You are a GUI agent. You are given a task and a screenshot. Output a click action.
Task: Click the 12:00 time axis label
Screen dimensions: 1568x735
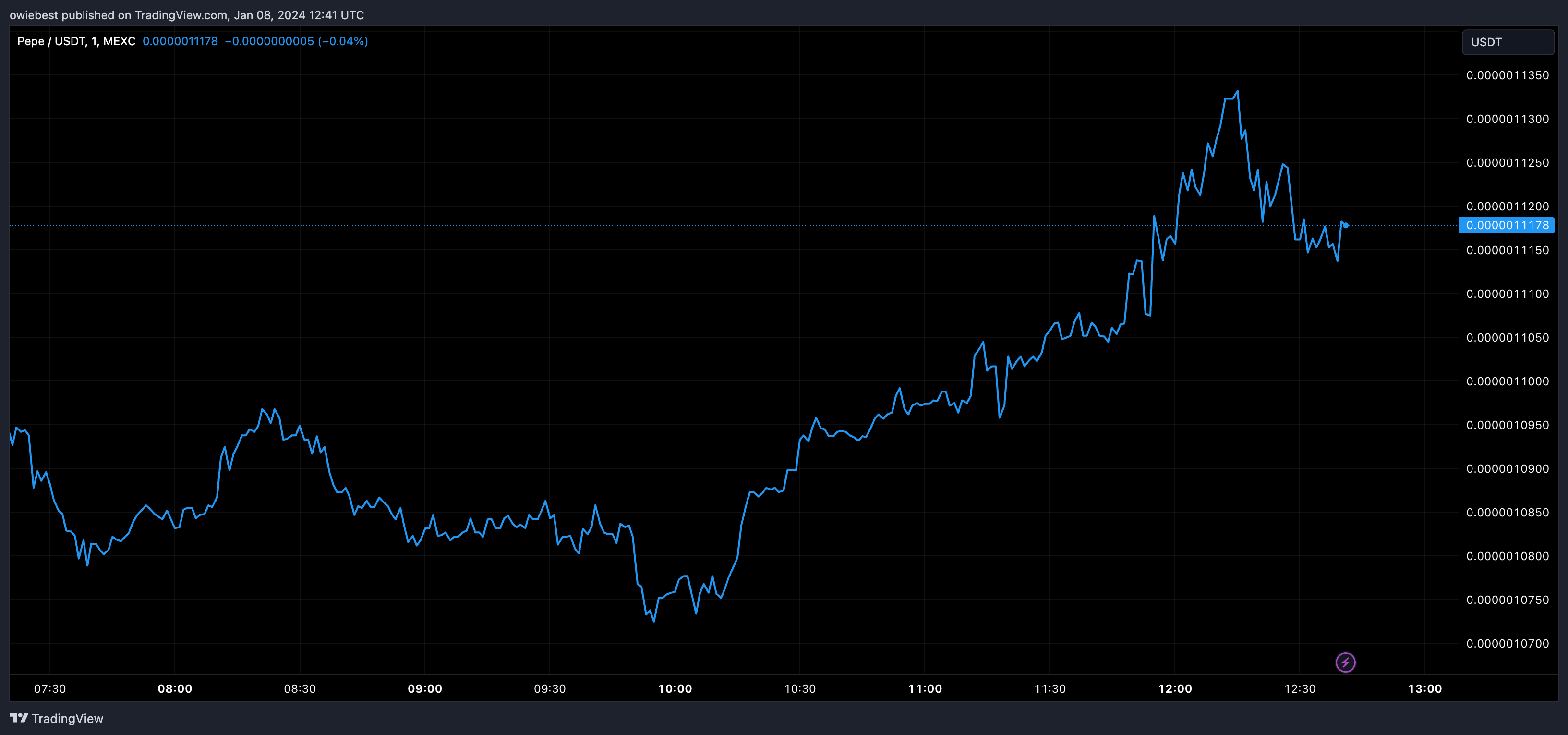(1175, 689)
